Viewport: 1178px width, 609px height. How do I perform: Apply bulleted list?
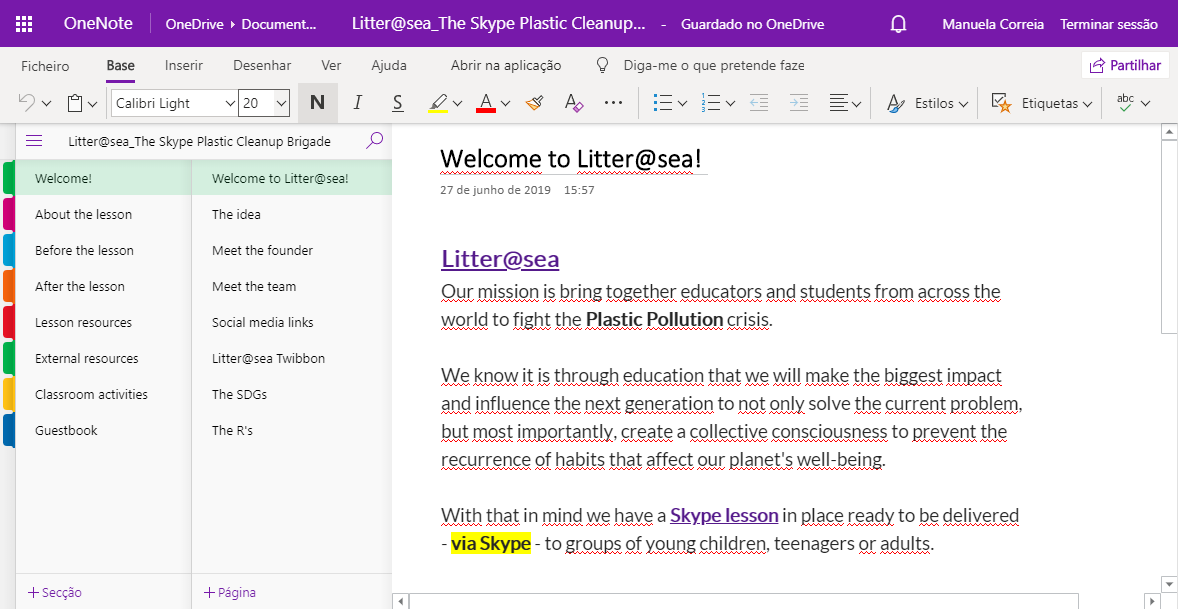click(x=663, y=103)
